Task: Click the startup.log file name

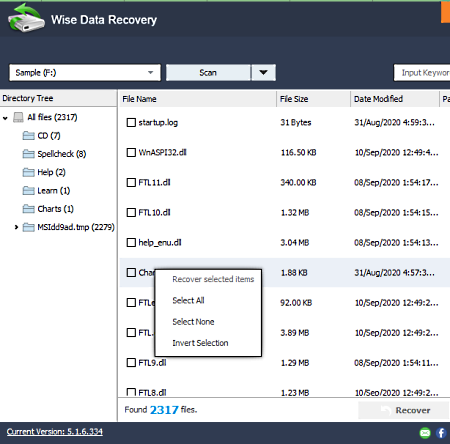Action: [x=158, y=123]
